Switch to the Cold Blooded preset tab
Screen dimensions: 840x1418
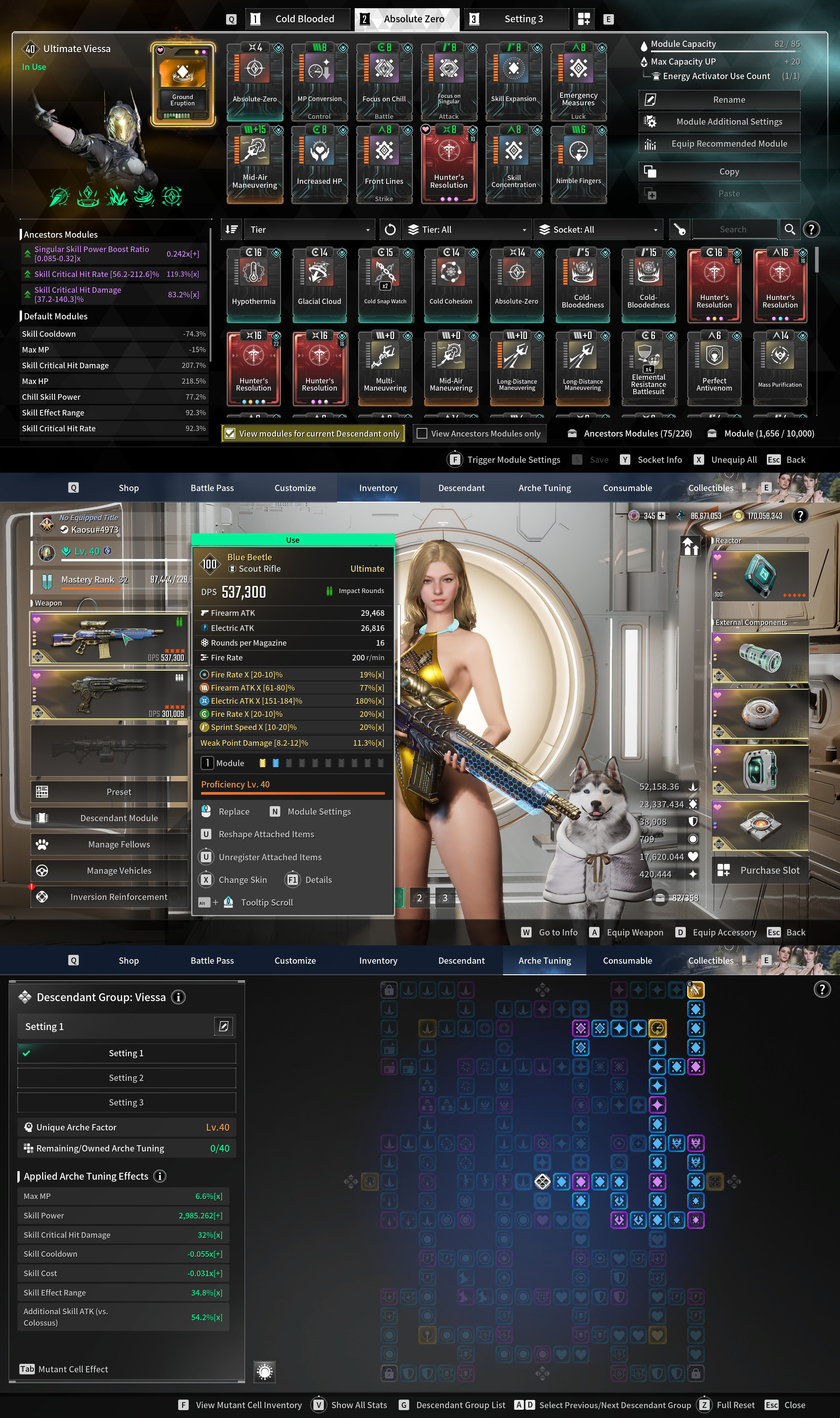(x=298, y=19)
